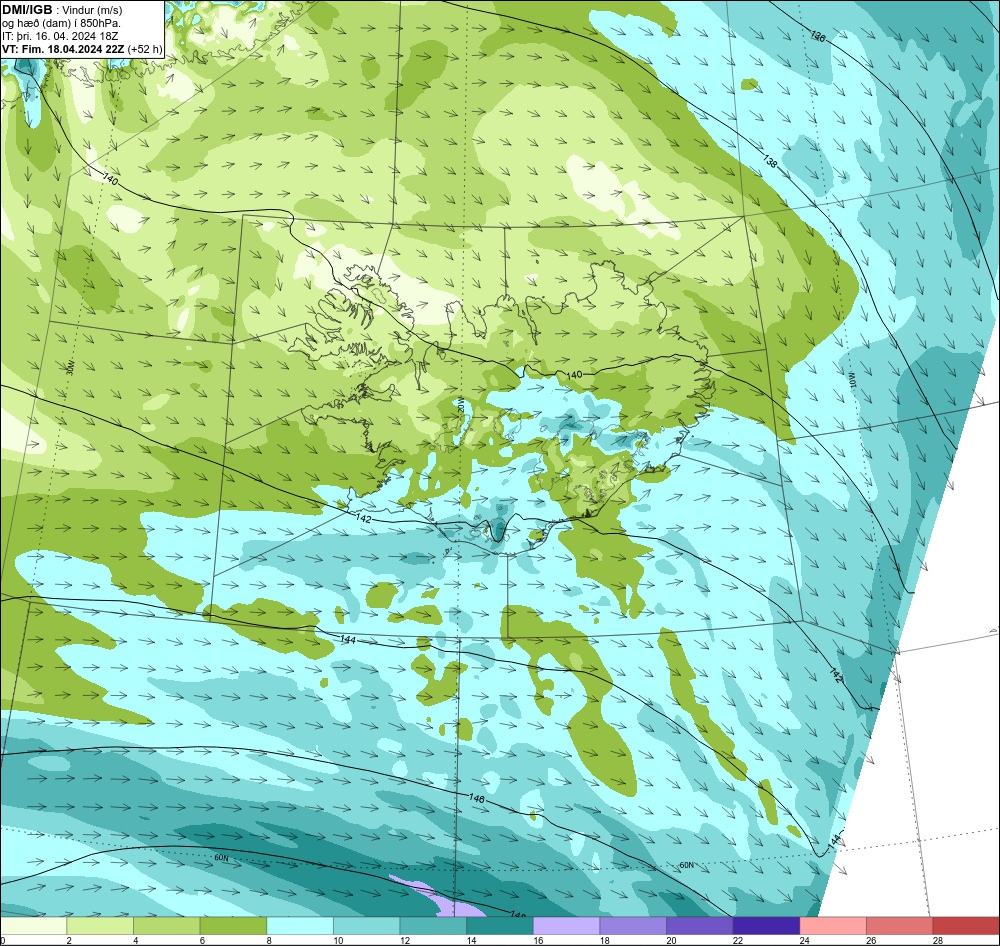Screen dimensions: 1000x946
Task: Click the '20W' longitude label over Iceland
Action: point(461,404)
